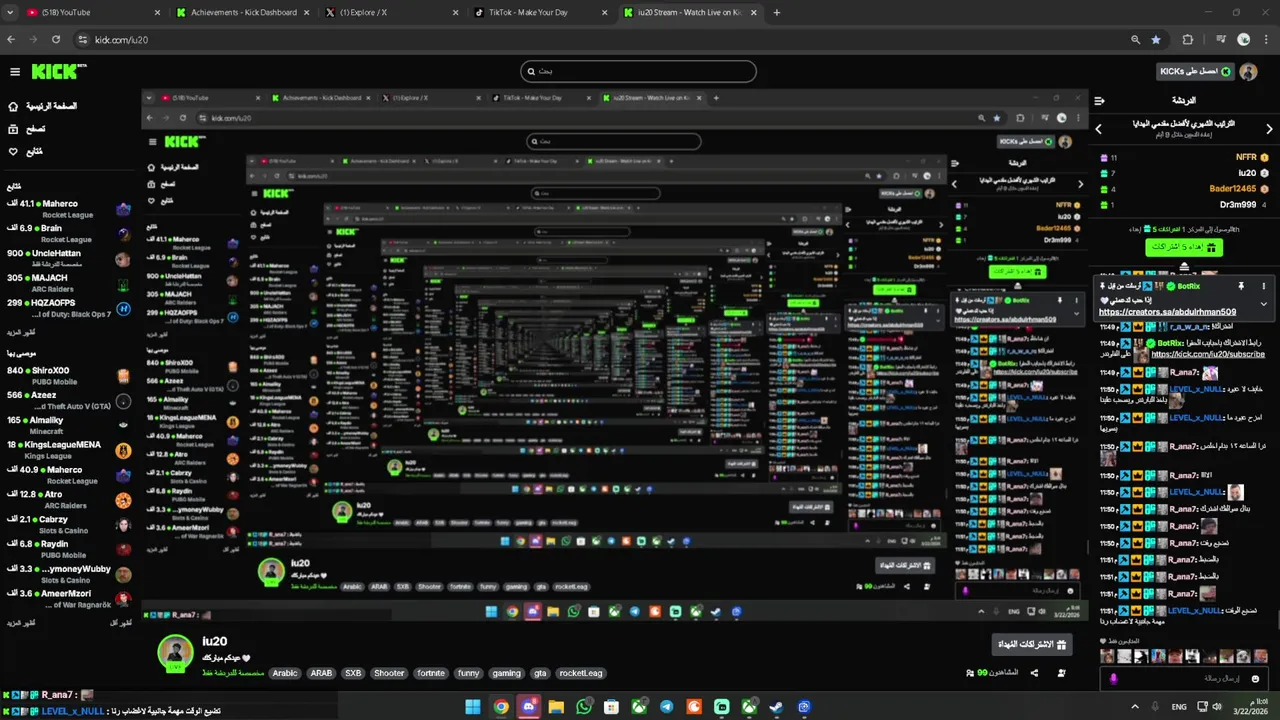The height and width of the screenshot is (720, 1280).
Task: Click the gaming stream tag
Action: pyautogui.click(x=506, y=673)
